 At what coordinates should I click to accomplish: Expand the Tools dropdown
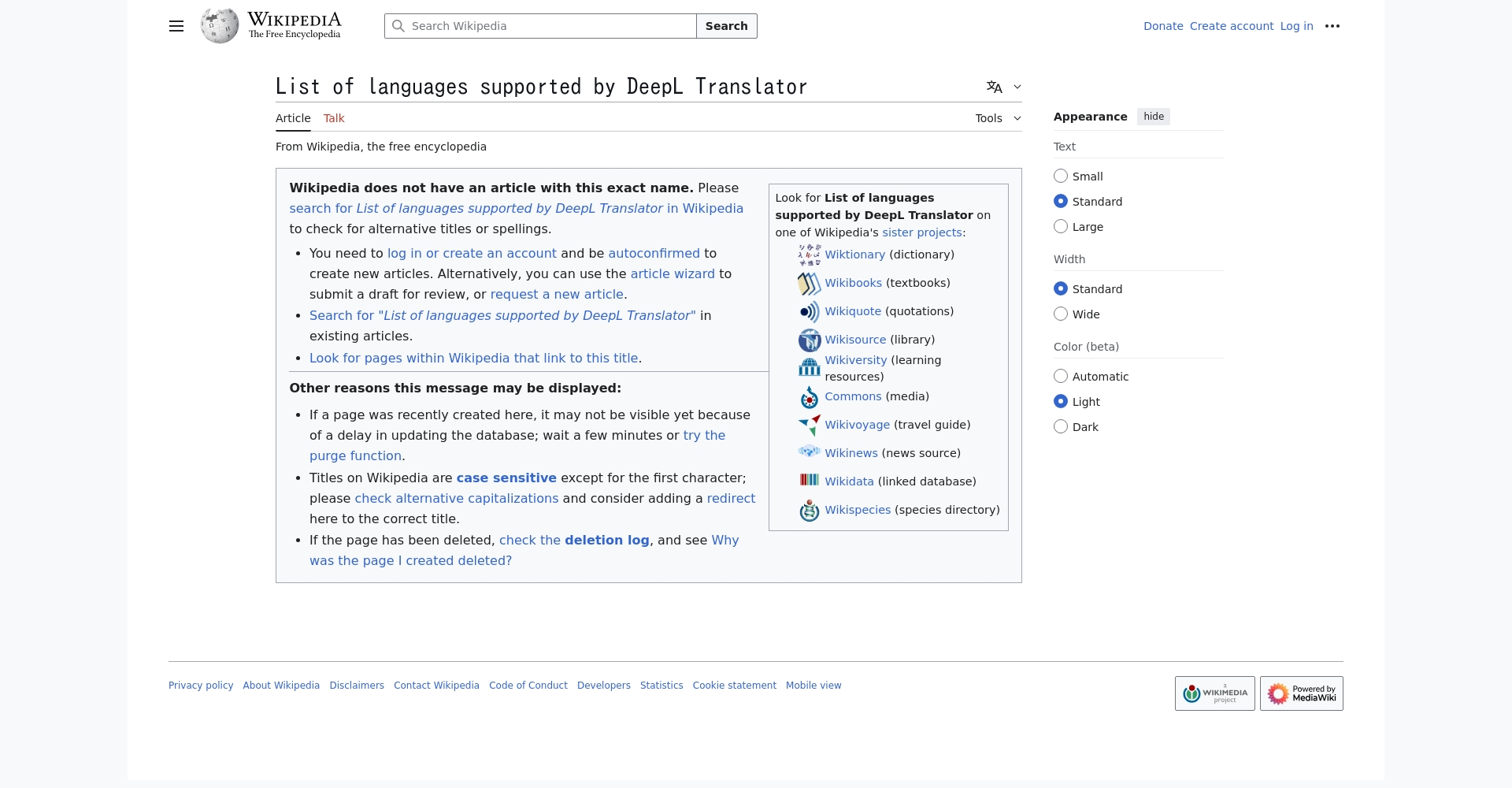point(998,118)
